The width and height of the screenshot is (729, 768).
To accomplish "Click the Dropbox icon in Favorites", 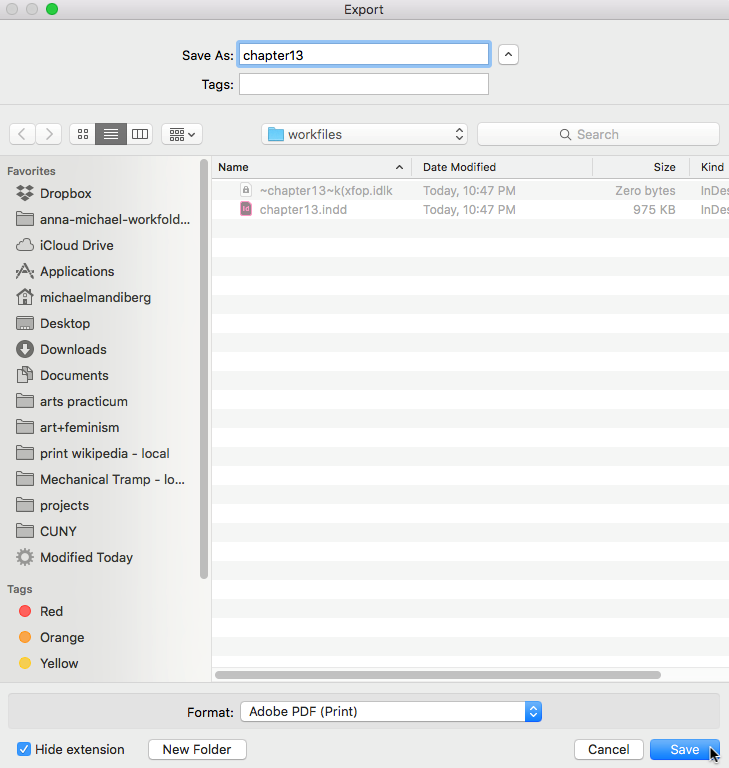I will pos(25,193).
